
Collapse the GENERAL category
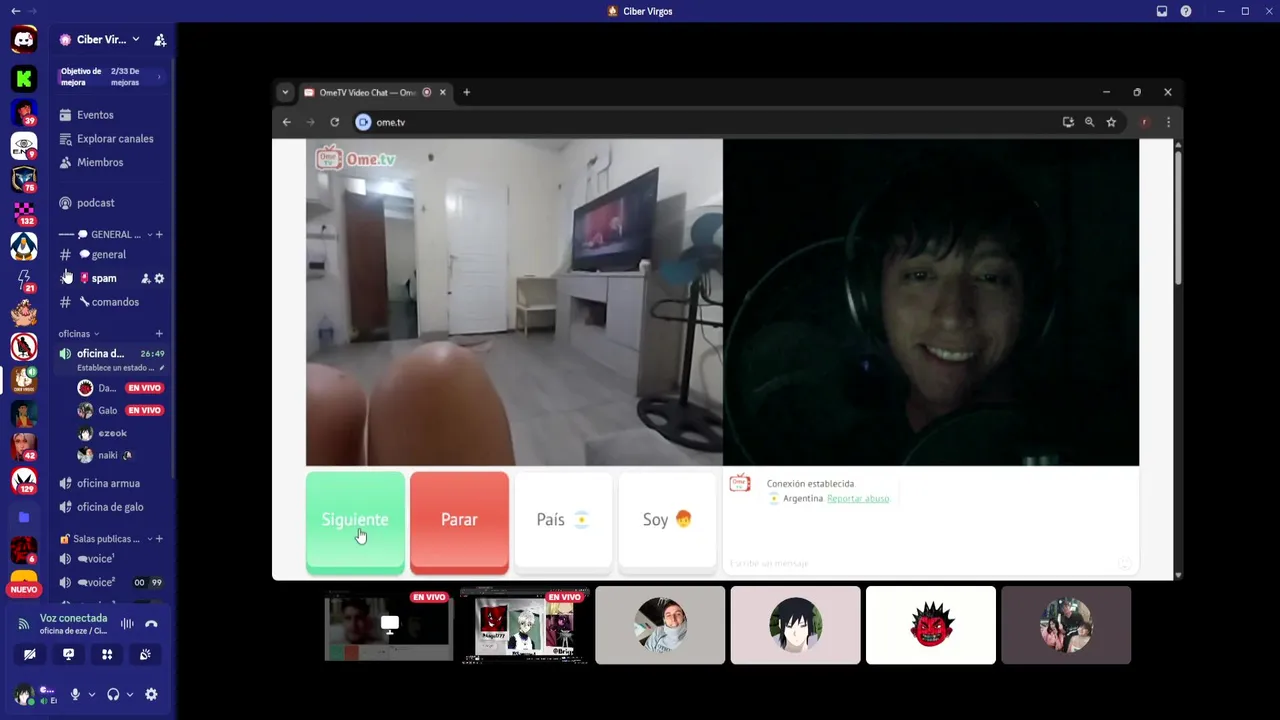[150, 235]
